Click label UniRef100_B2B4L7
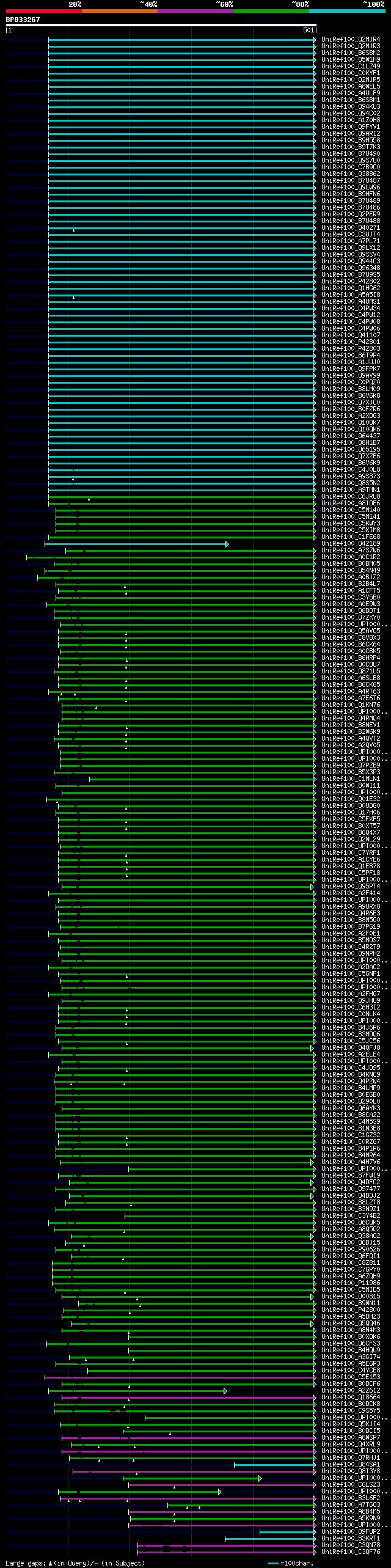This screenshot has height=1568, width=391. tap(351, 584)
